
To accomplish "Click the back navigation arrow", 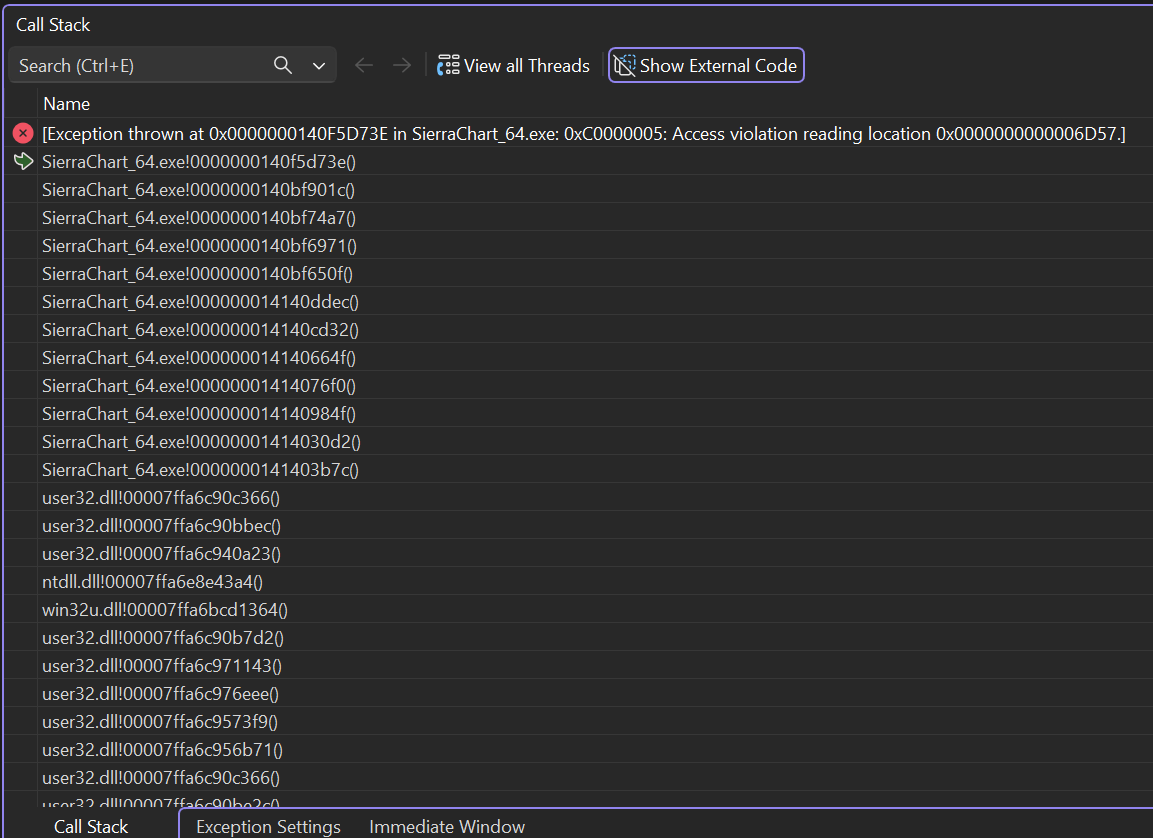I will click(364, 65).
